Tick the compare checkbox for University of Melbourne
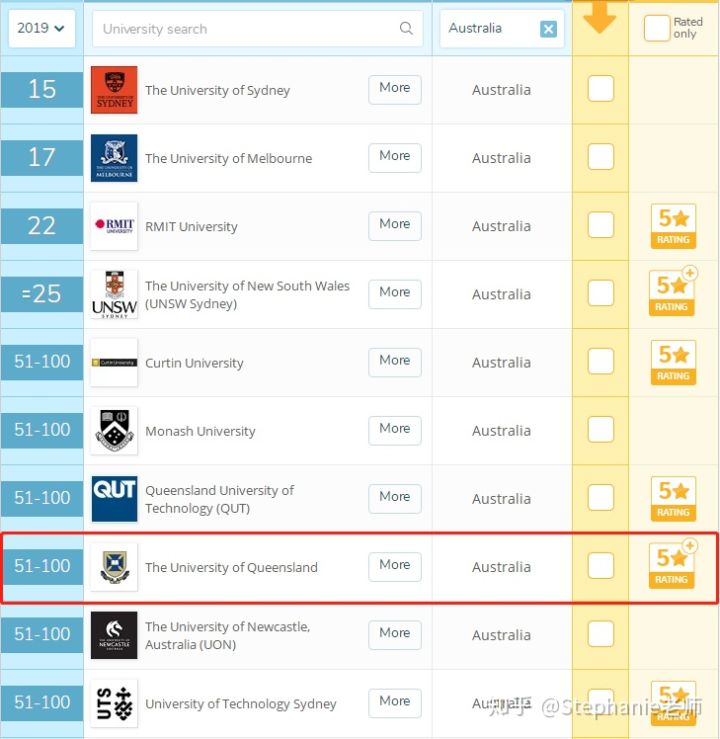The height and width of the screenshot is (739, 720). [601, 157]
